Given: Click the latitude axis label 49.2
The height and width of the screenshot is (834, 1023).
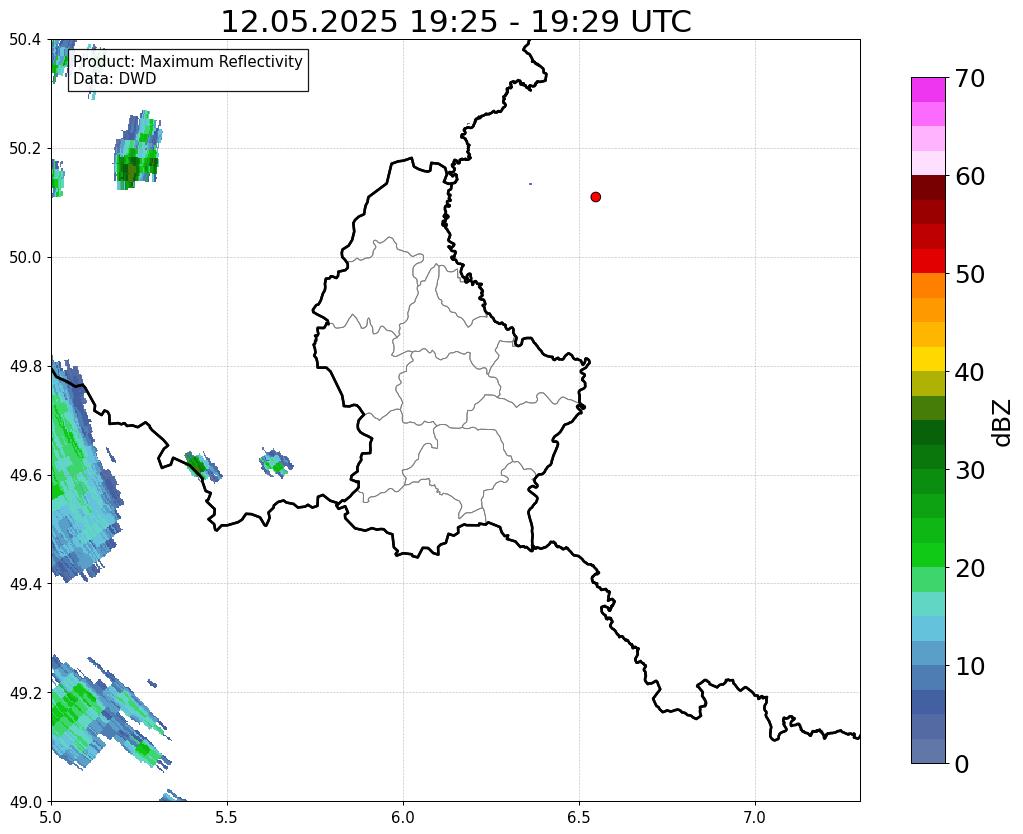Looking at the screenshot, I should (25, 693).
